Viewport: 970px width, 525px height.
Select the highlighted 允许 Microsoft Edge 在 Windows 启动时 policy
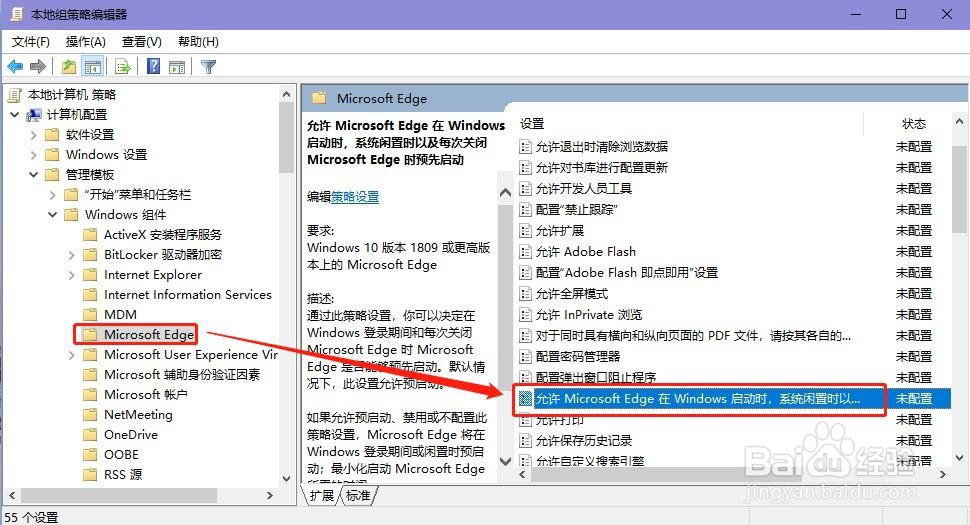[x=697, y=399]
